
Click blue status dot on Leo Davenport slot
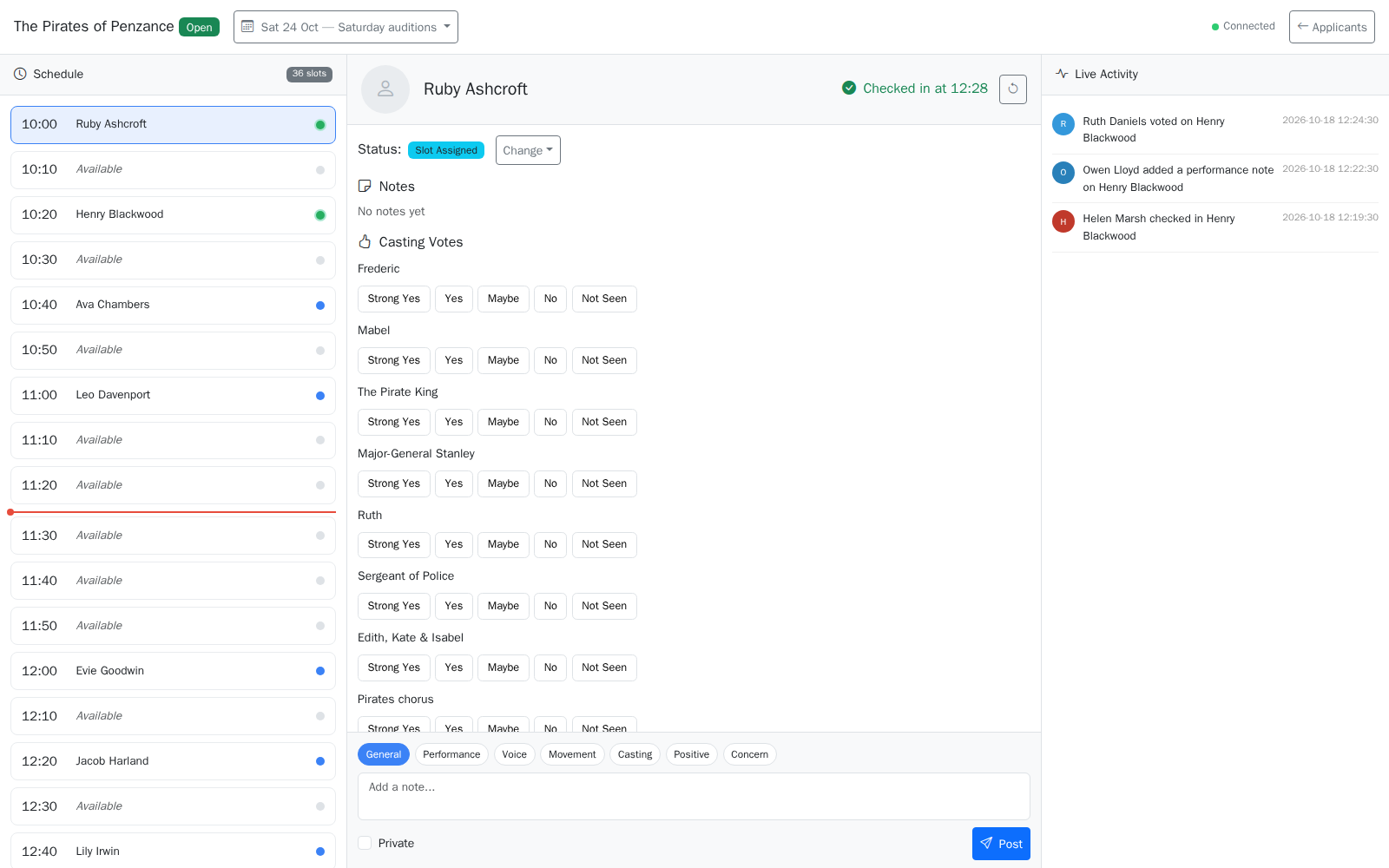320,396
